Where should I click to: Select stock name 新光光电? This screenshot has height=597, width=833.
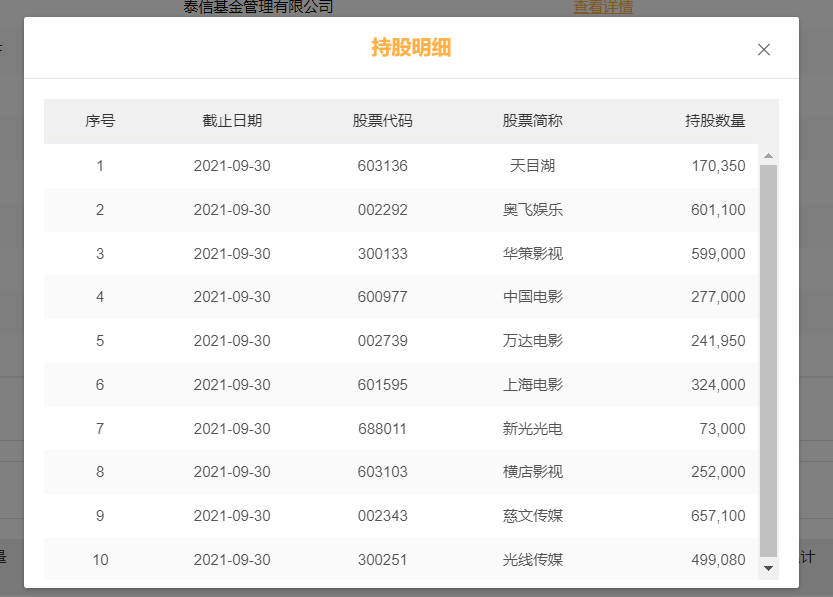[533, 429]
